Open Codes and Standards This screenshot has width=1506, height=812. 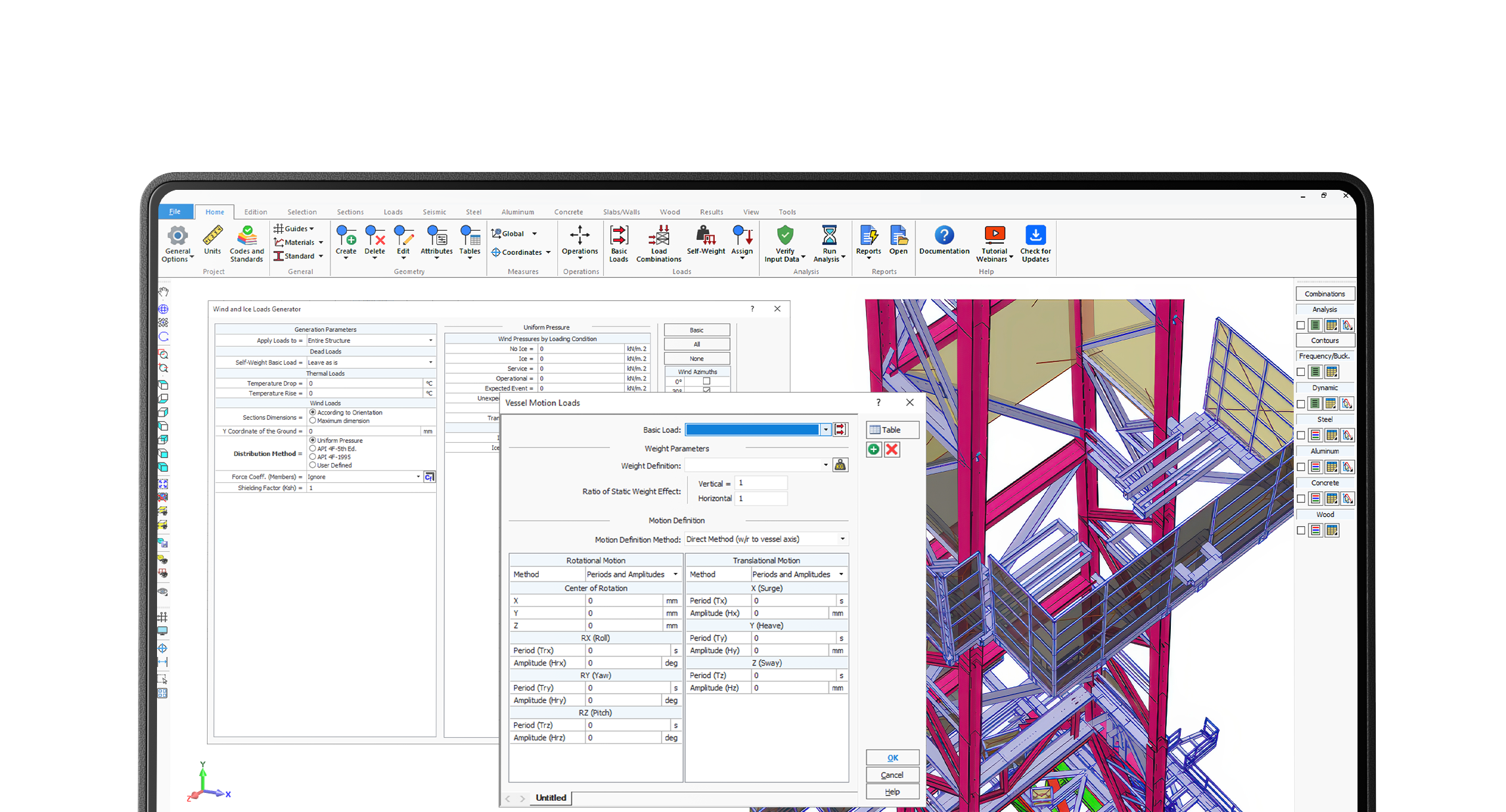[x=247, y=244]
